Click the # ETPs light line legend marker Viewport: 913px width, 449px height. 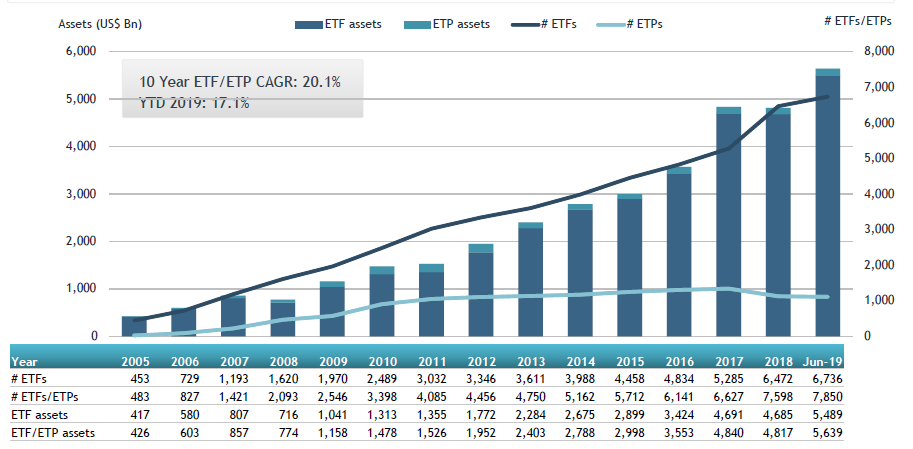611,24
